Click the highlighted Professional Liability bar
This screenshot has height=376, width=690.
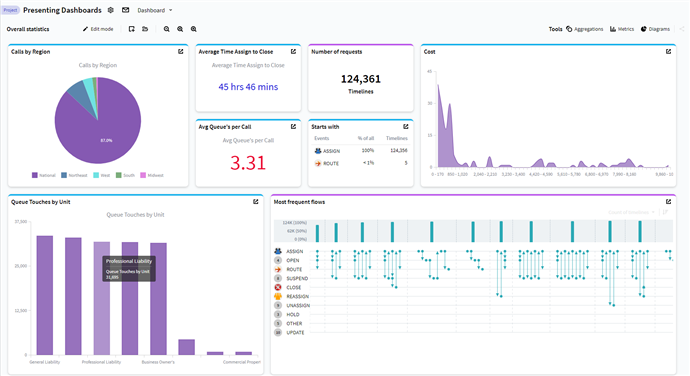tap(102, 298)
